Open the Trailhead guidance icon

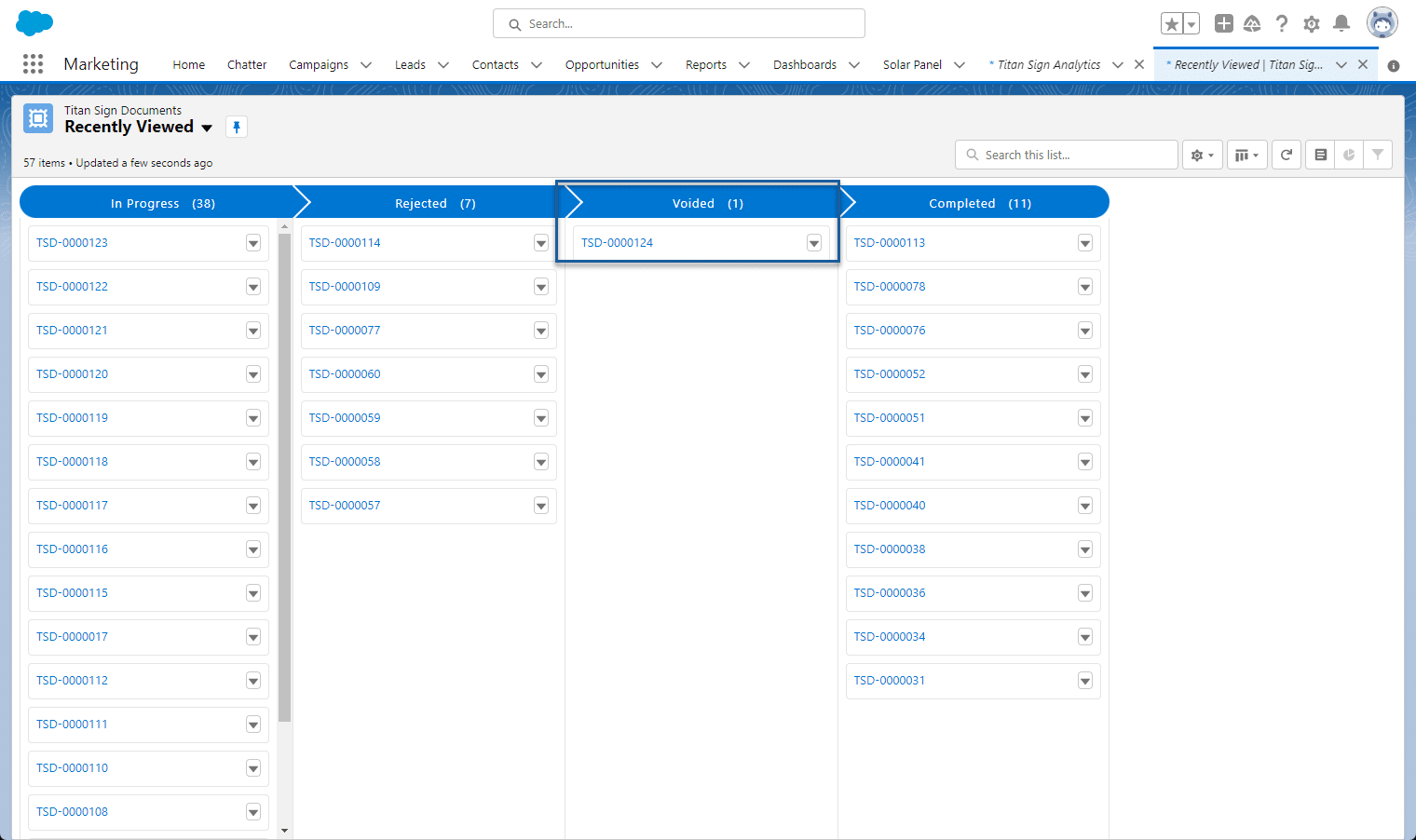pos(1252,24)
